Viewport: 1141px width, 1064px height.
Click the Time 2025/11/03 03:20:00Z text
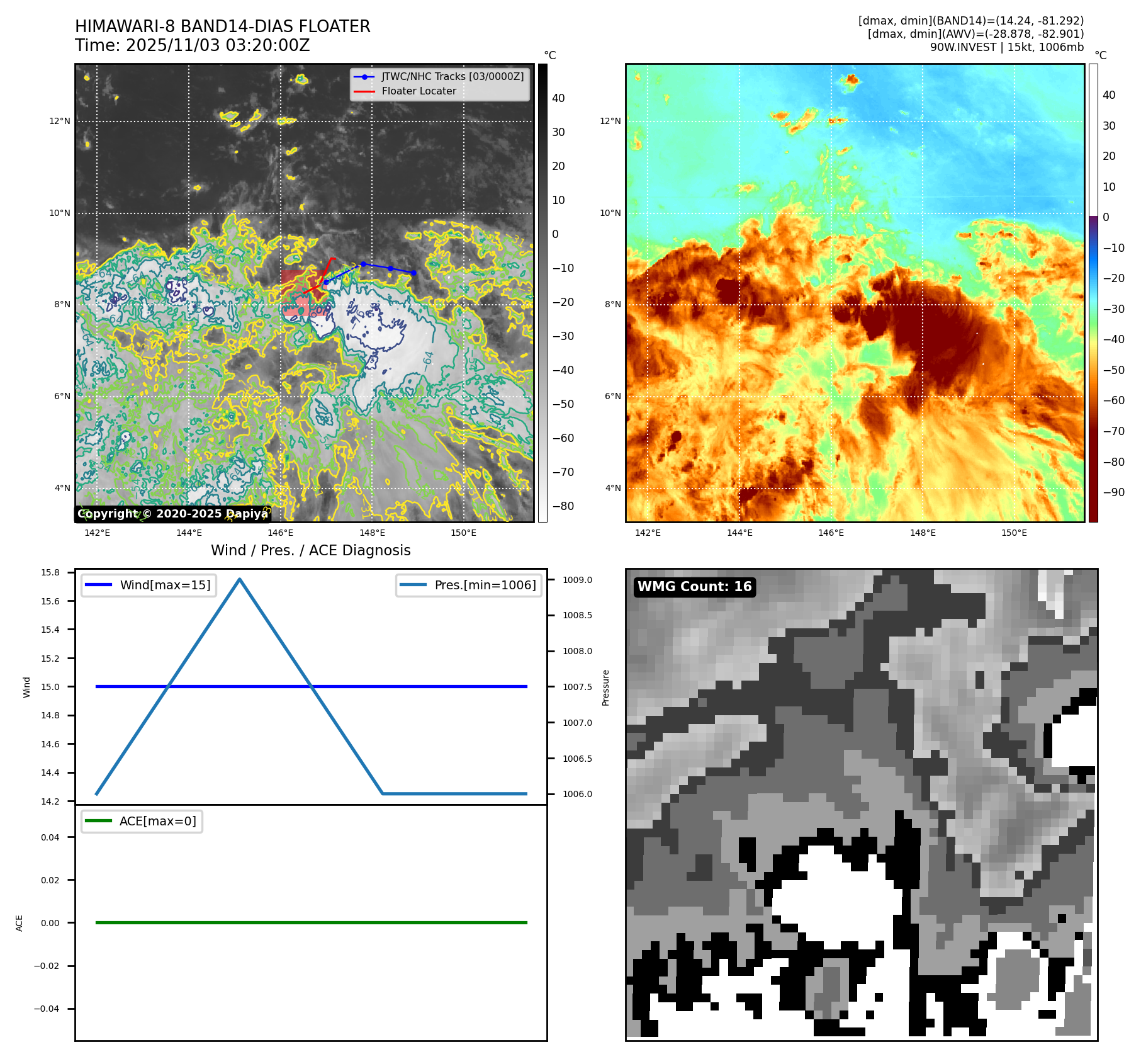pos(192,45)
